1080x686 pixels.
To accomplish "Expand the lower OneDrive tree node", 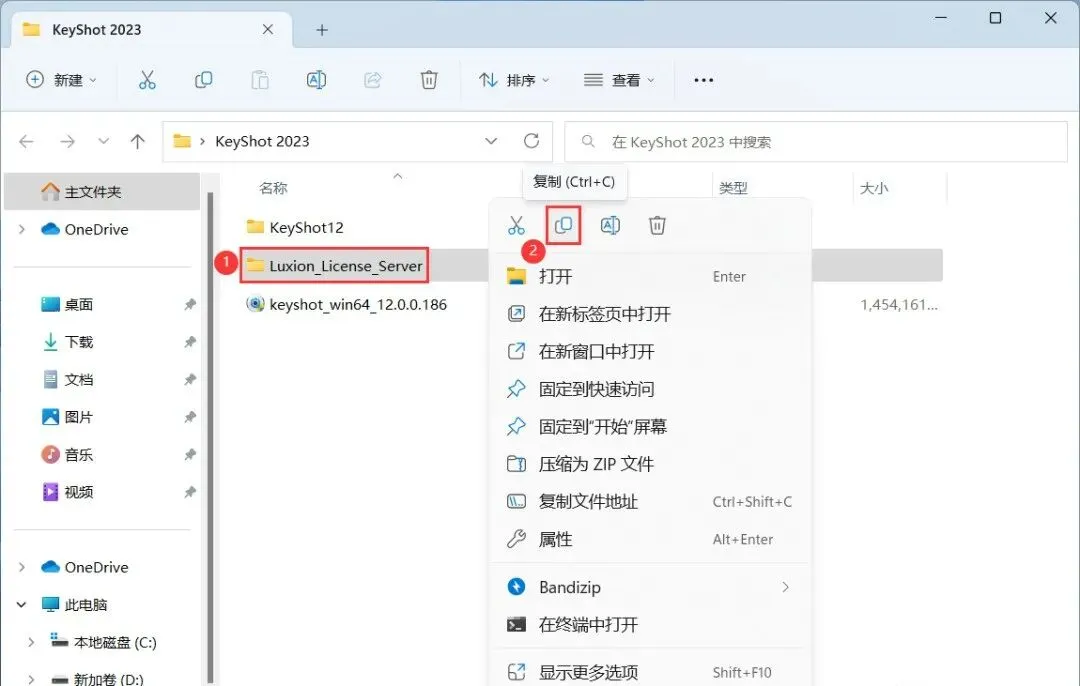I will pyautogui.click(x=22, y=567).
